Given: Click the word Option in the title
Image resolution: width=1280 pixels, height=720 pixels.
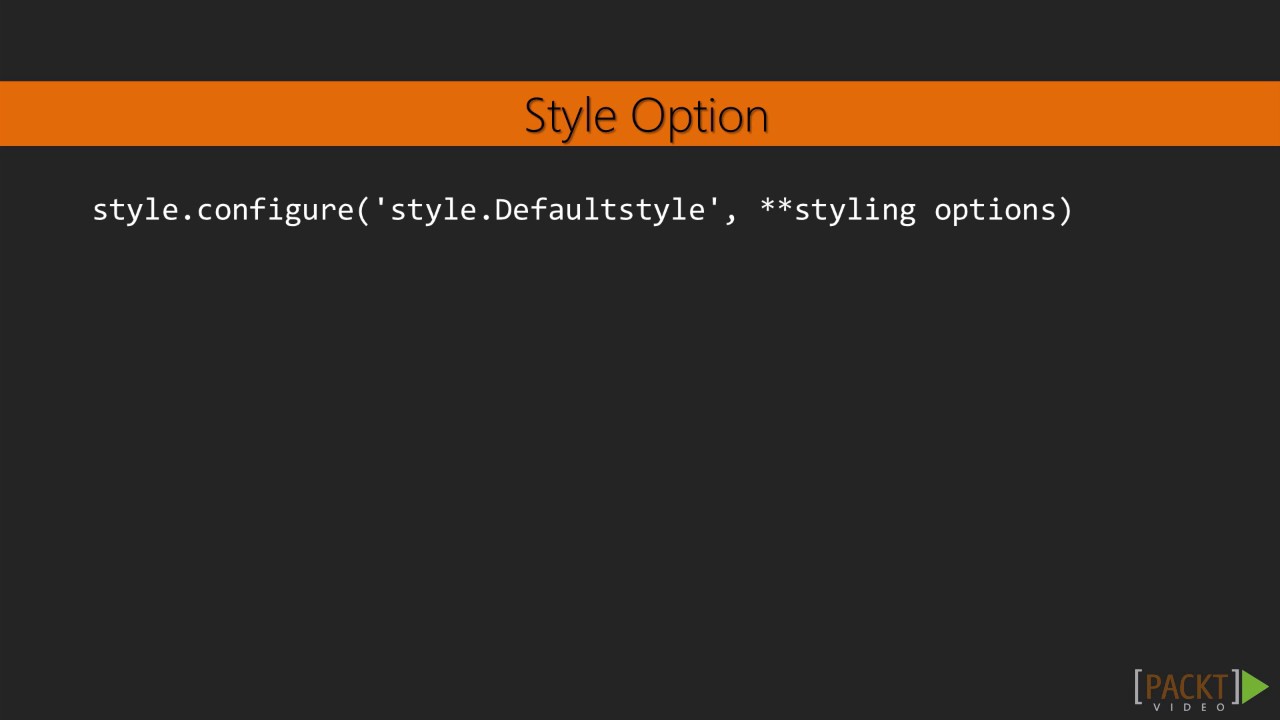Looking at the screenshot, I should click(x=700, y=116).
